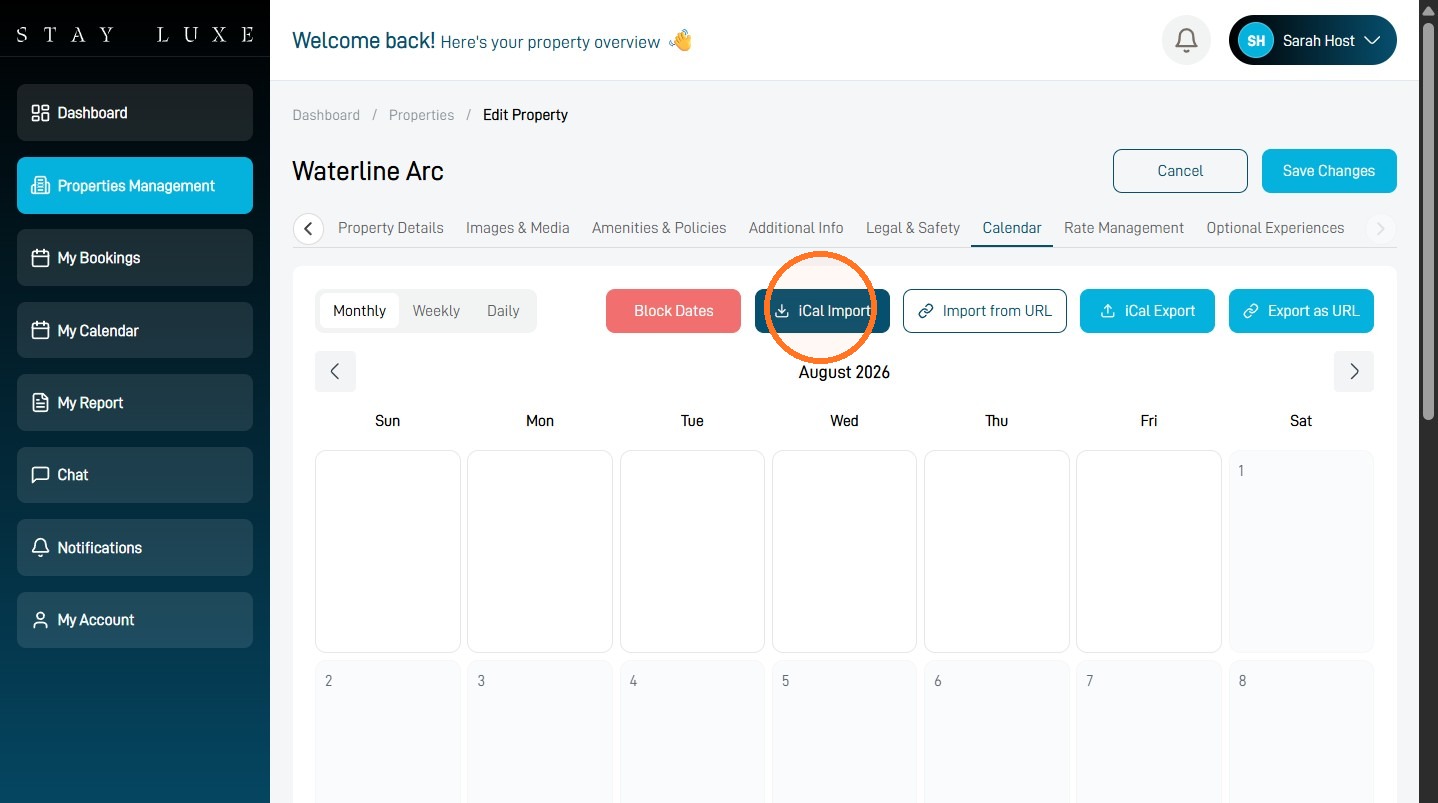The image size is (1438, 803).
Task: Open the Legal & Safety tab
Action: pos(913,228)
